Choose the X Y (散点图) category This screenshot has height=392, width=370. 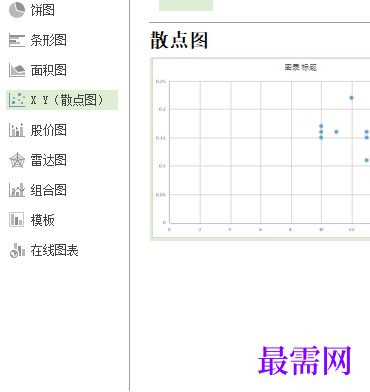pos(62,100)
